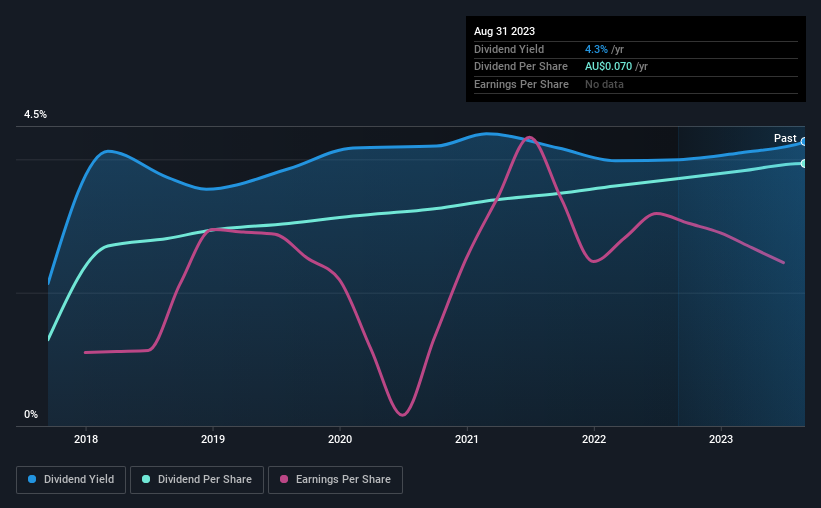Click the tooltip 'Earnings Per Share' row label
This screenshot has width=821, height=508.
[x=521, y=84]
